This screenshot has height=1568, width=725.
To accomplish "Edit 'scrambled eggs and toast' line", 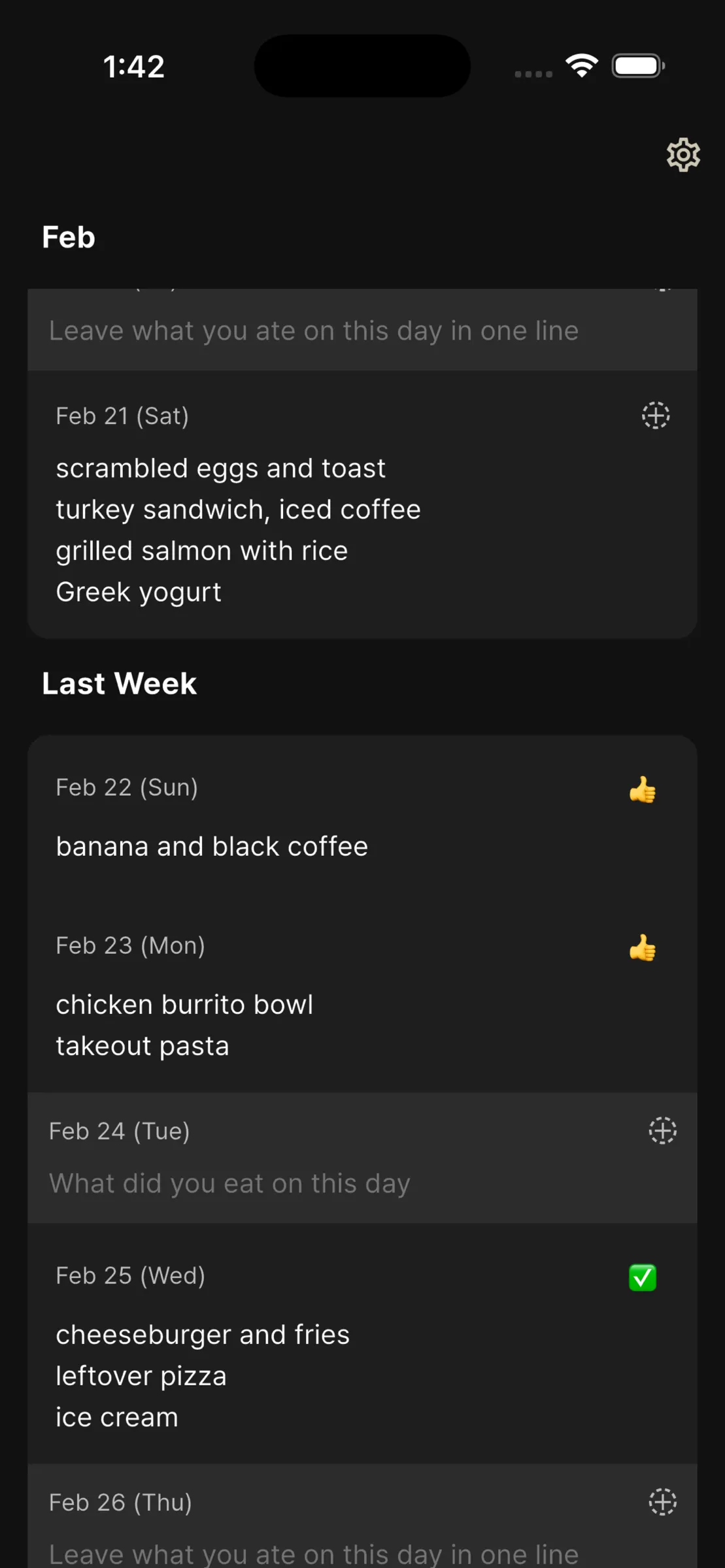I will click(221, 468).
